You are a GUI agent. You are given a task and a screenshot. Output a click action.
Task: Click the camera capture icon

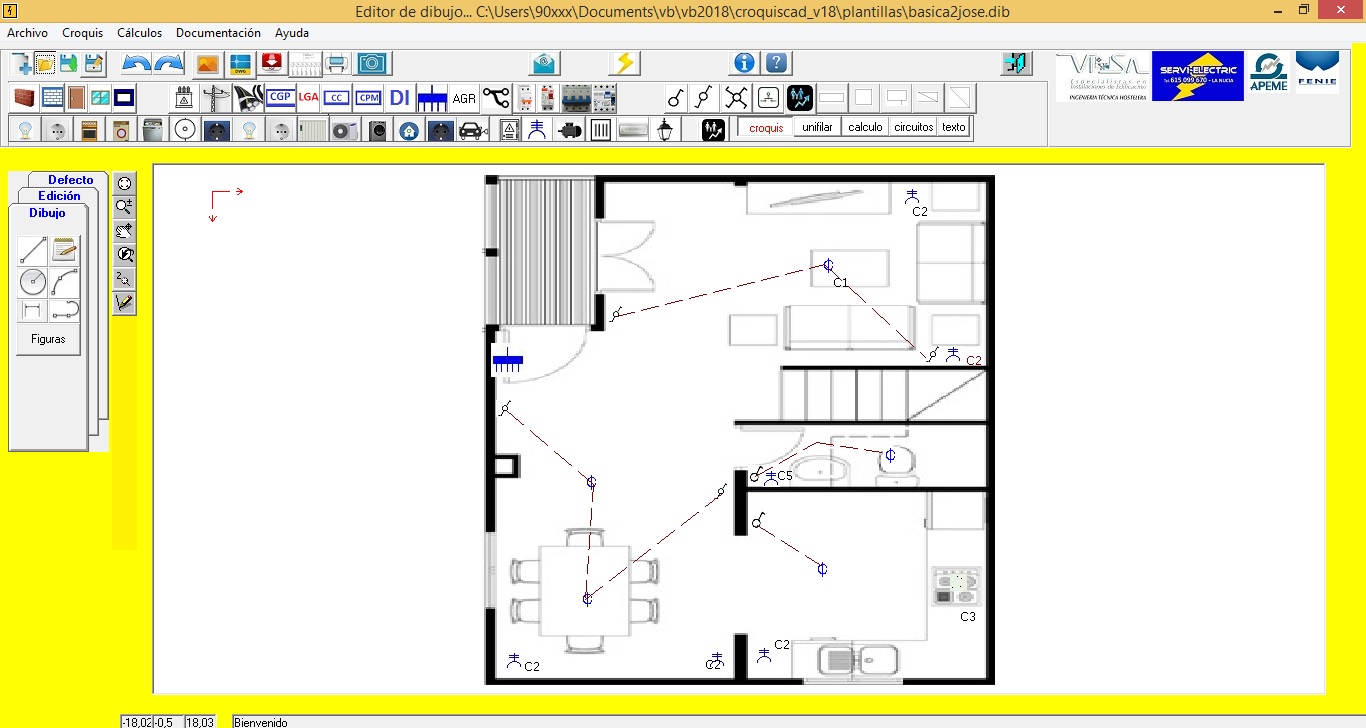[372, 63]
